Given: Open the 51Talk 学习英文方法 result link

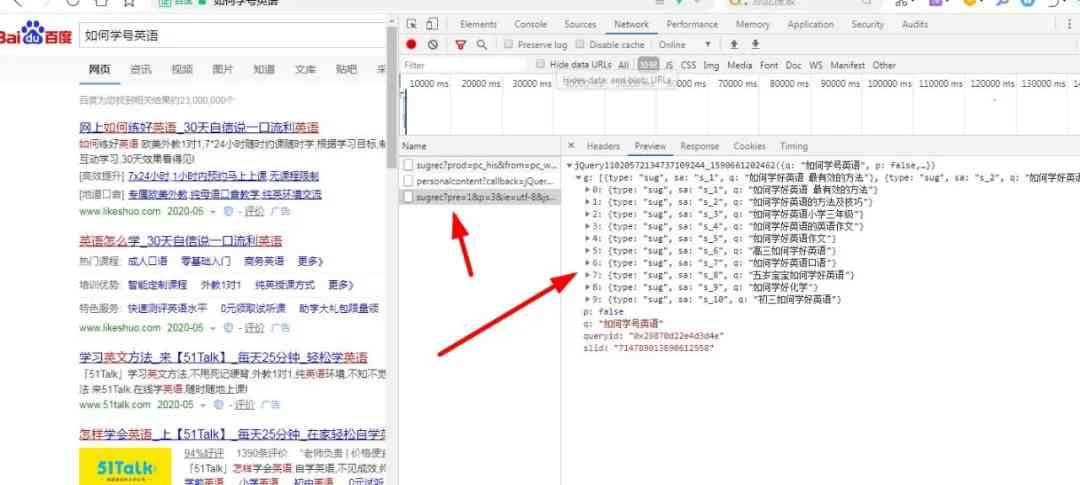Looking at the screenshot, I should click(223, 358).
